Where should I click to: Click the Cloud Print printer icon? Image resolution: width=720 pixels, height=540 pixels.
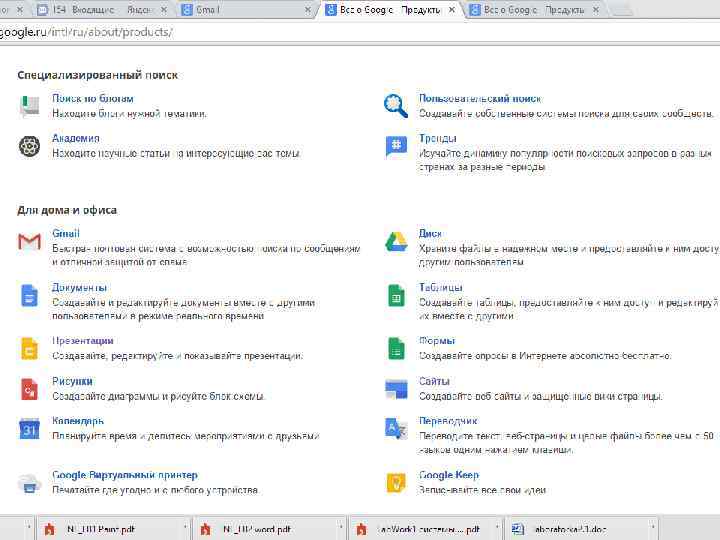(29, 484)
